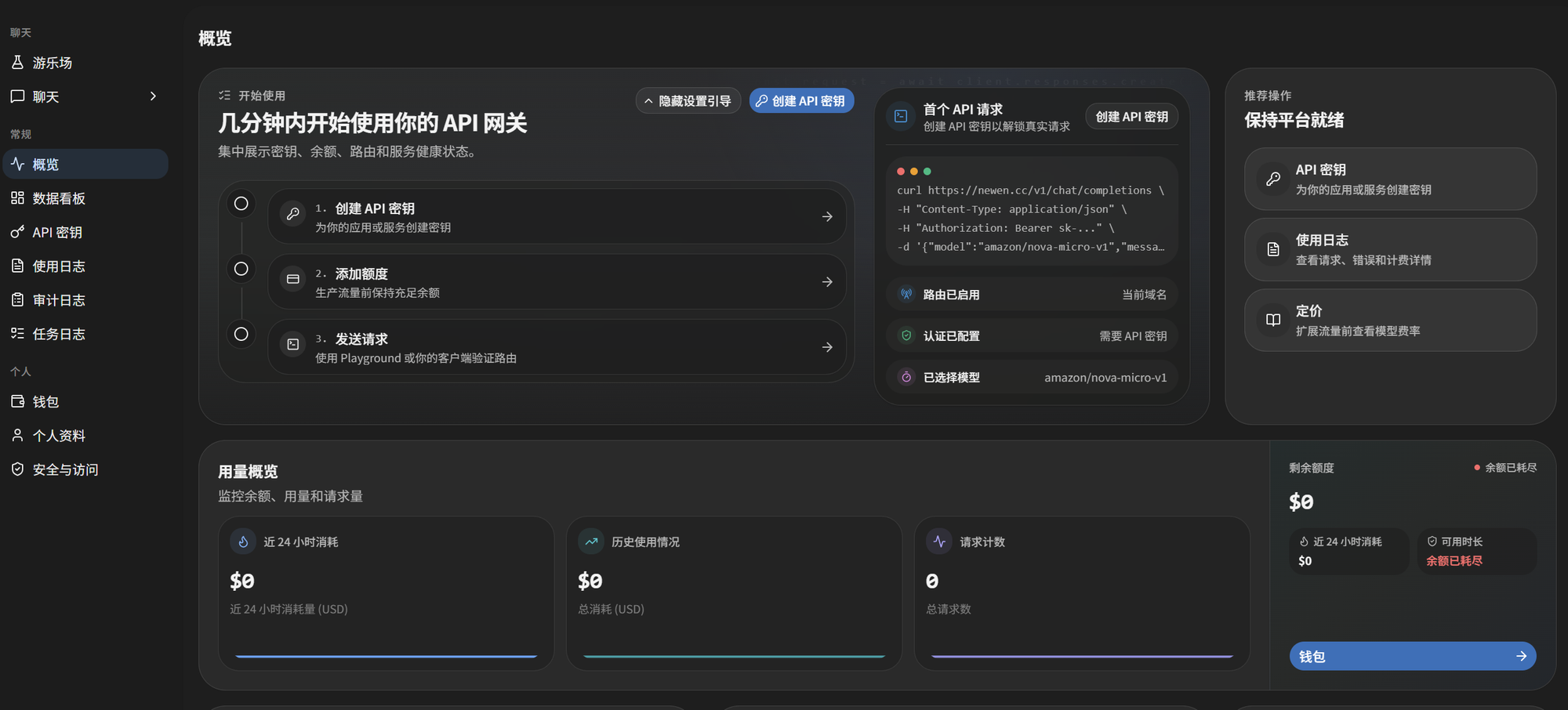The height and width of the screenshot is (710, 1568).
Task: Click the arrow on the 钱包 button
Action: 1521,656
